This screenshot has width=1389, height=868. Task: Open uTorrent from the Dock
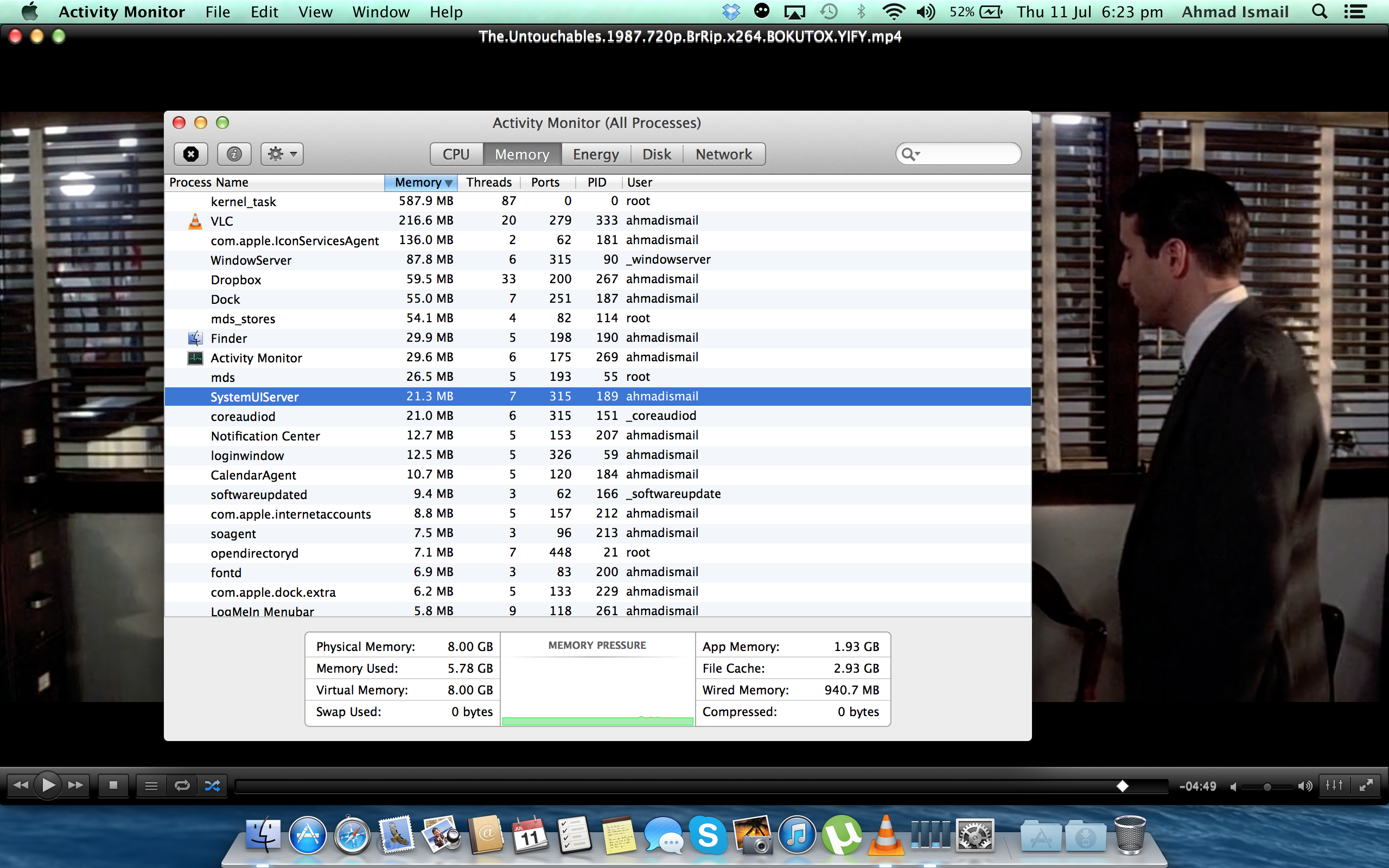842,835
